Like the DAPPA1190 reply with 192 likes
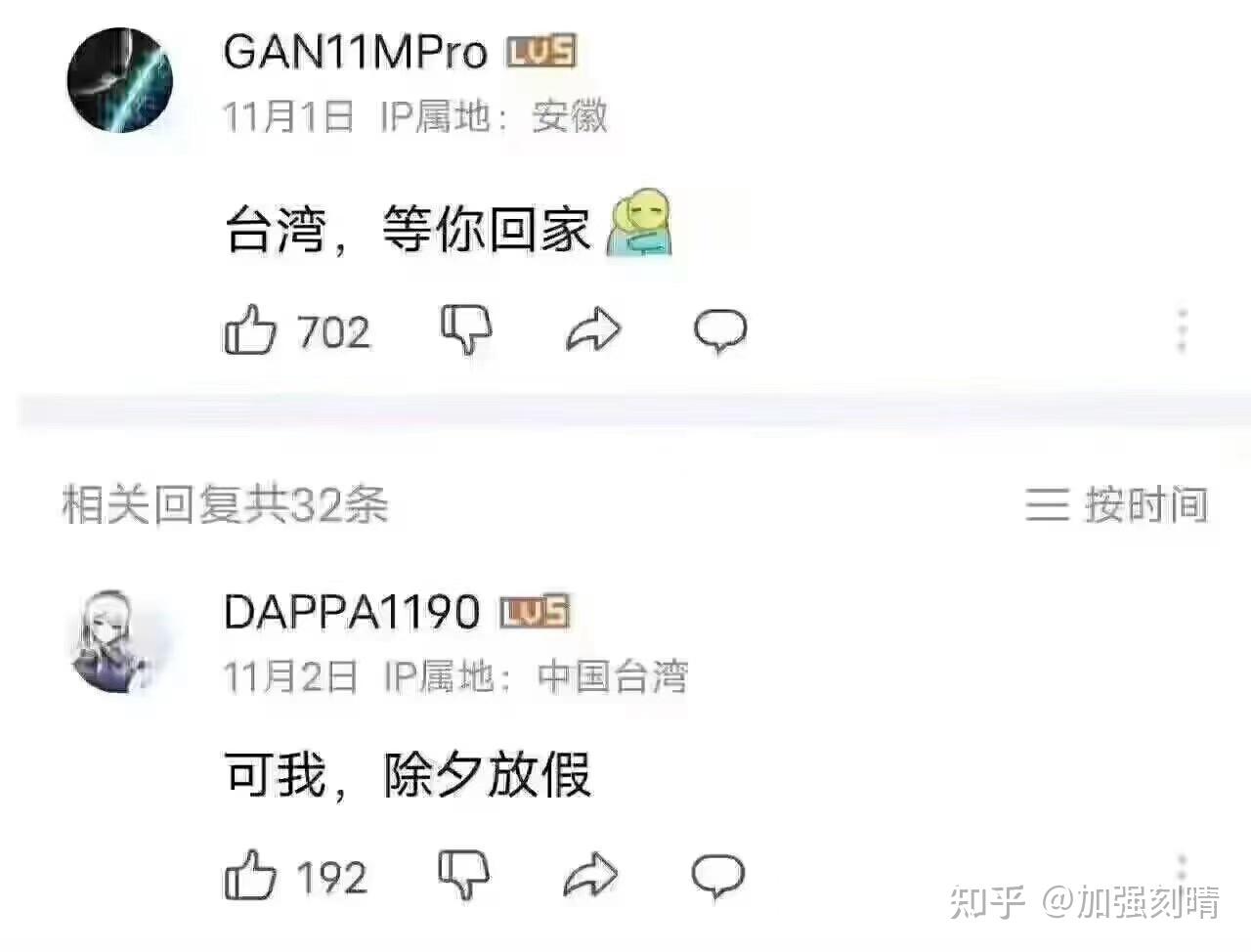The height and width of the screenshot is (952, 1251). (251, 875)
